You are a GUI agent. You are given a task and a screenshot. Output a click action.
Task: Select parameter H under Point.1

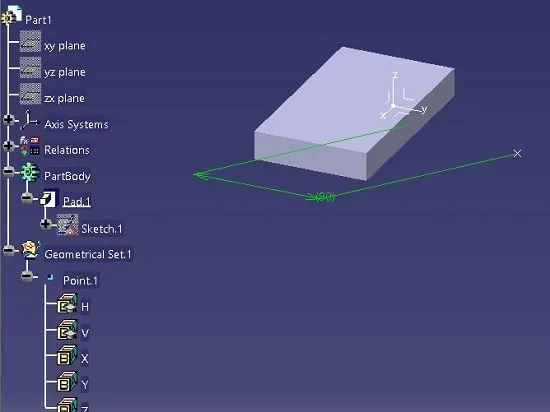coord(85,307)
